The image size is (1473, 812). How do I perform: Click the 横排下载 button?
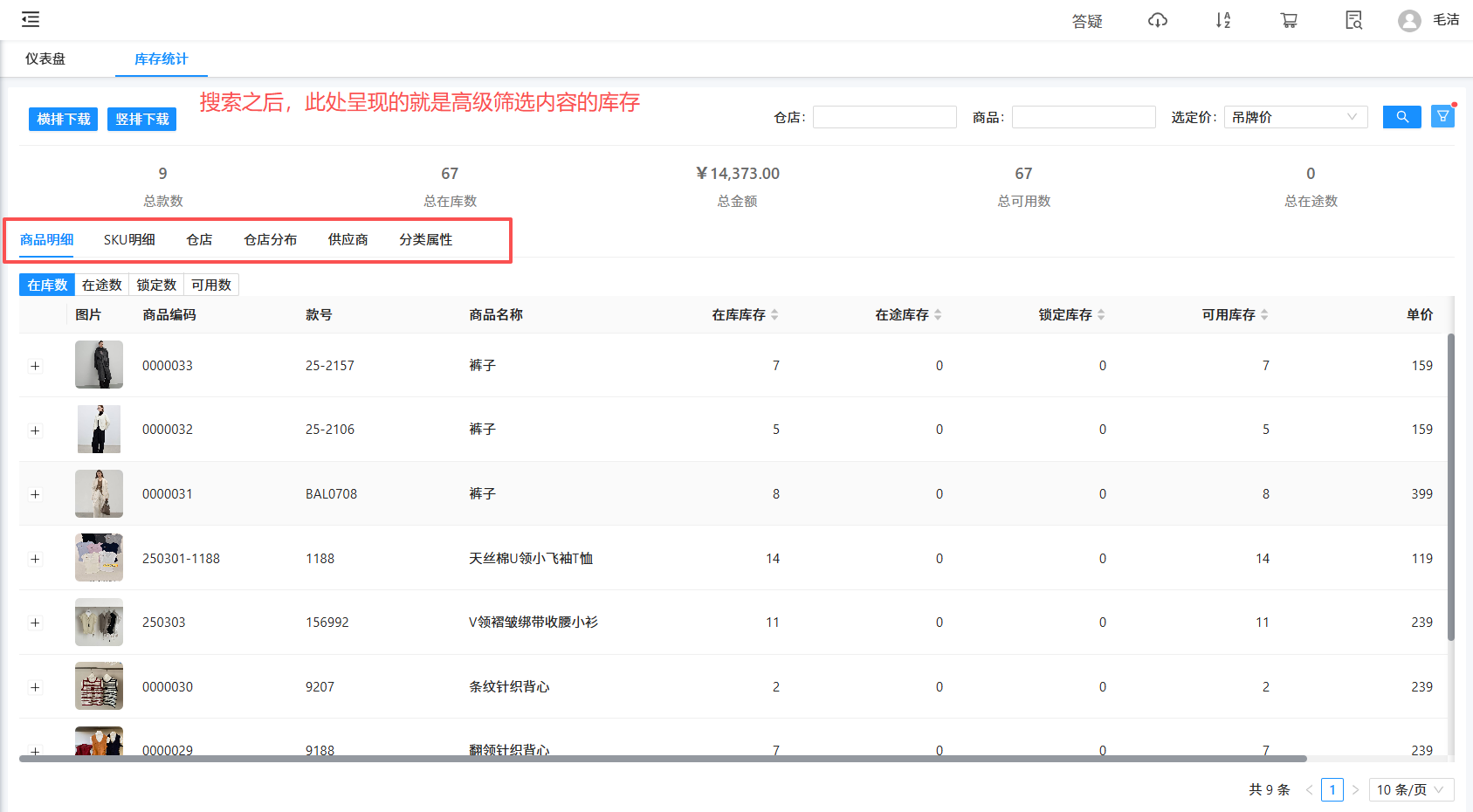[63, 120]
